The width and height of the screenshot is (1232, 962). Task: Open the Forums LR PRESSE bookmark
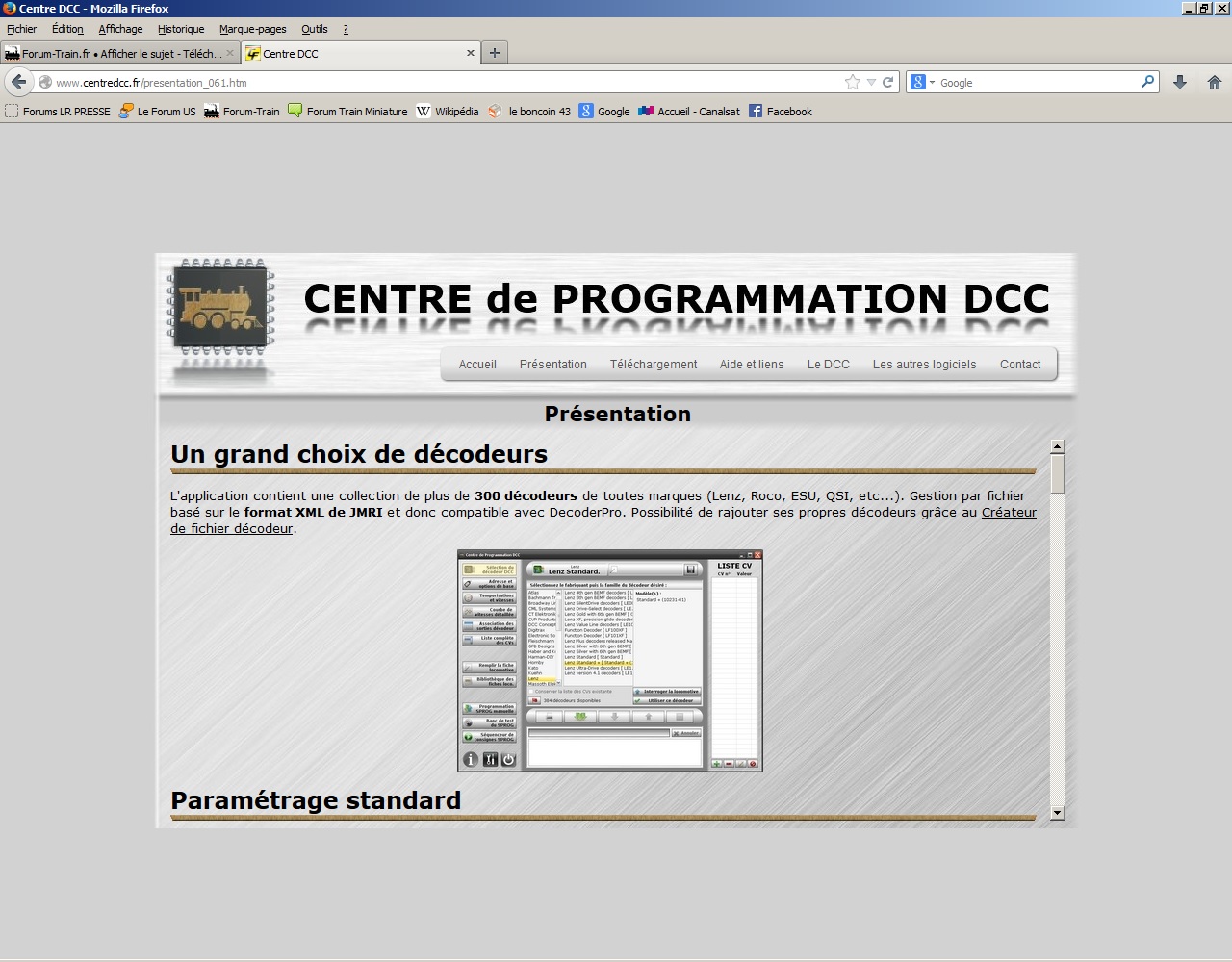click(x=58, y=112)
